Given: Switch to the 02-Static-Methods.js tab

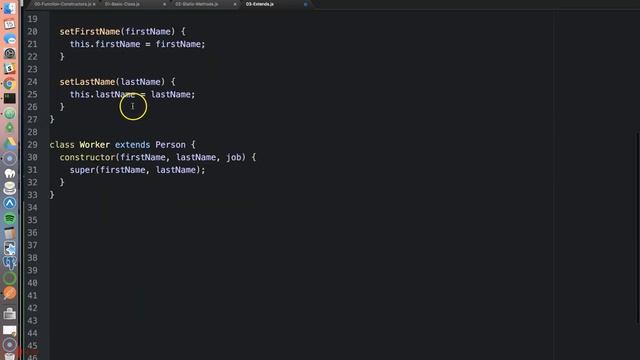Looking at the screenshot, I should tap(197, 4).
